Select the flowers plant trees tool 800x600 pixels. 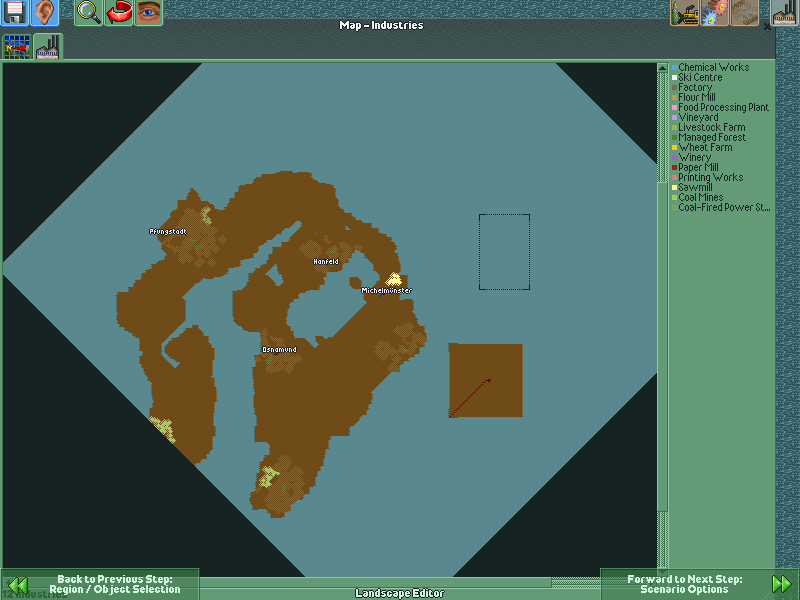715,12
